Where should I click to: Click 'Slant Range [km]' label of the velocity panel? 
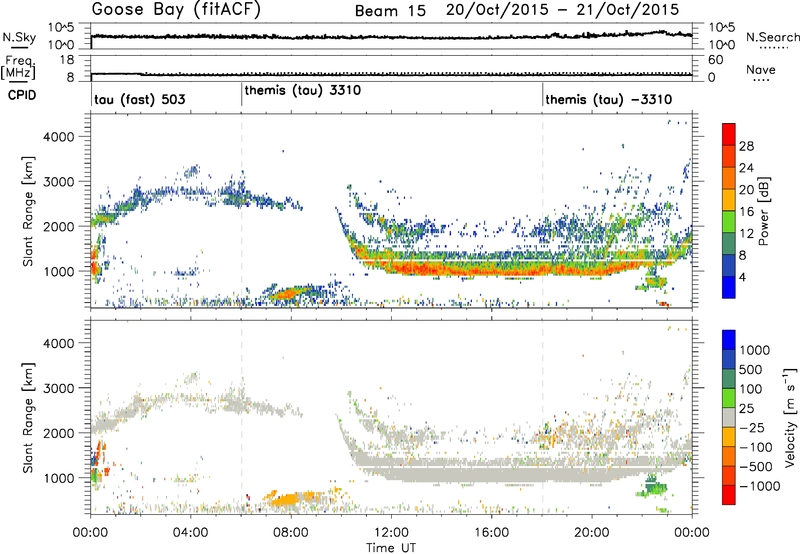(x=28, y=417)
